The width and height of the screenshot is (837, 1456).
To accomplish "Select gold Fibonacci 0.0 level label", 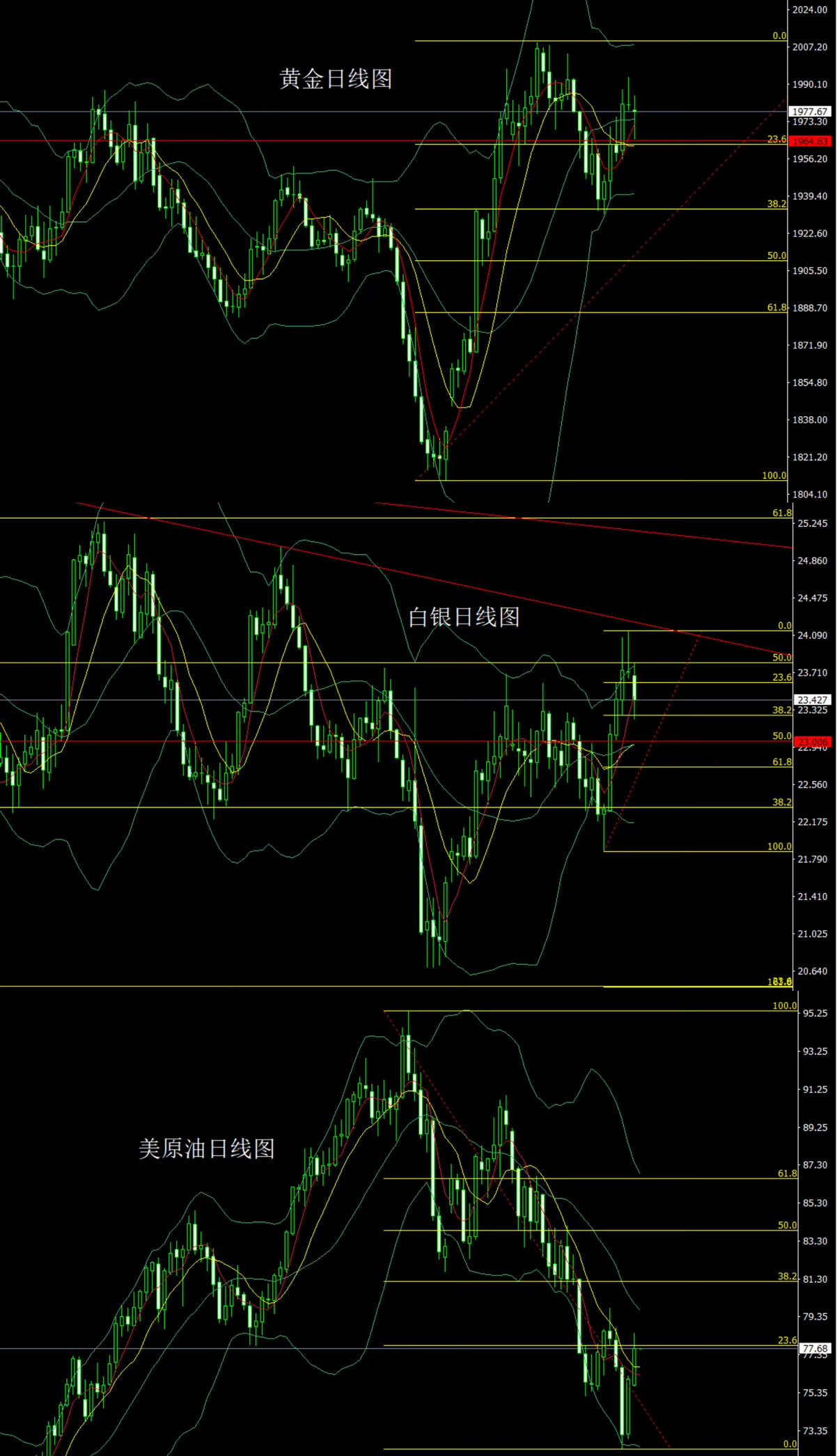I will pos(779,35).
